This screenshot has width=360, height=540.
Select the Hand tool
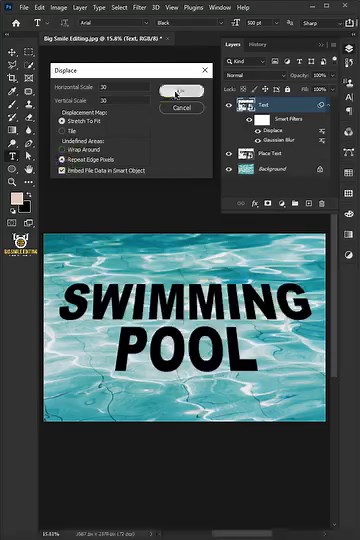click(29, 169)
